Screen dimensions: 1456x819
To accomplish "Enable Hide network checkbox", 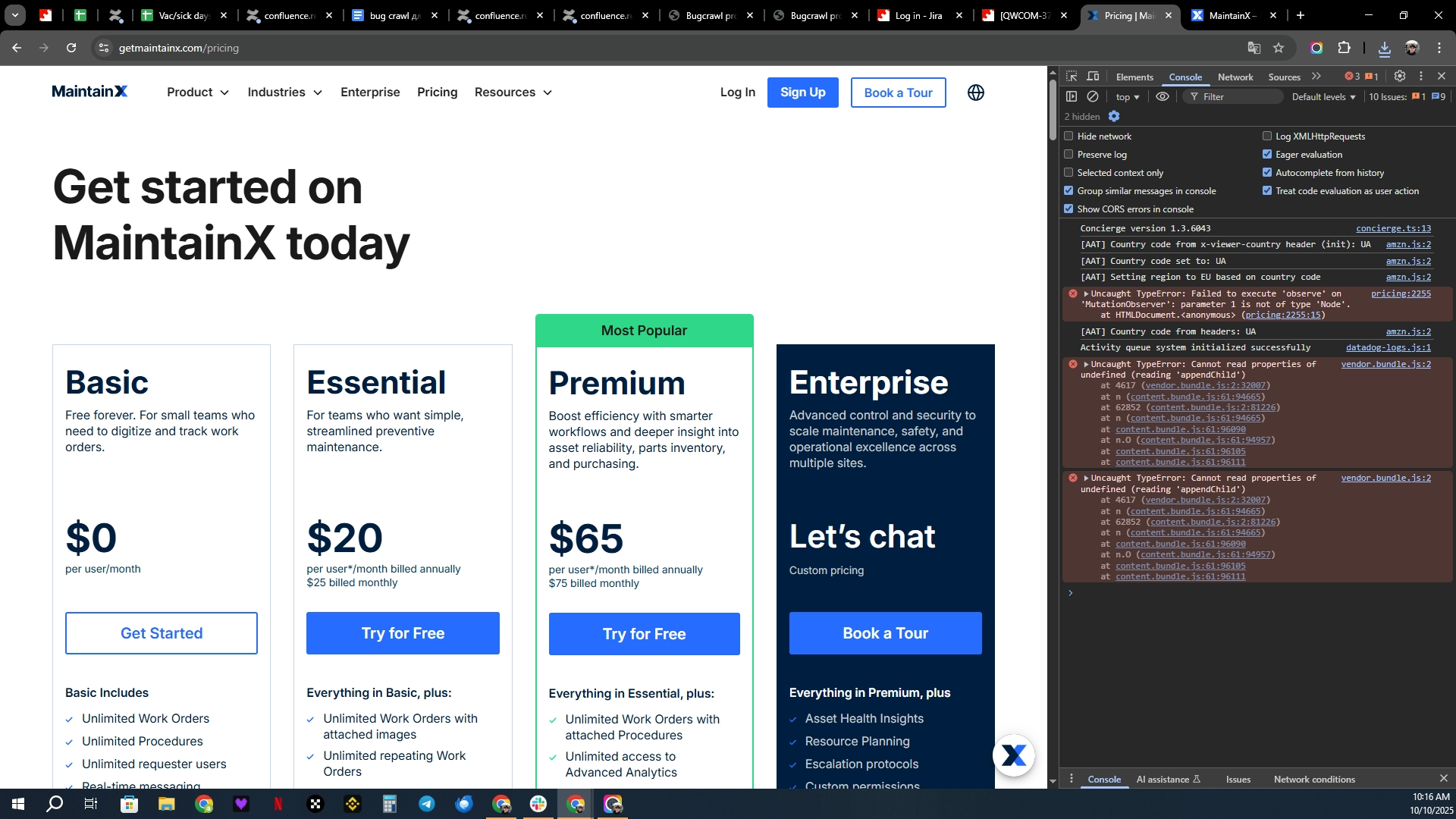I will tap(1068, 136).
